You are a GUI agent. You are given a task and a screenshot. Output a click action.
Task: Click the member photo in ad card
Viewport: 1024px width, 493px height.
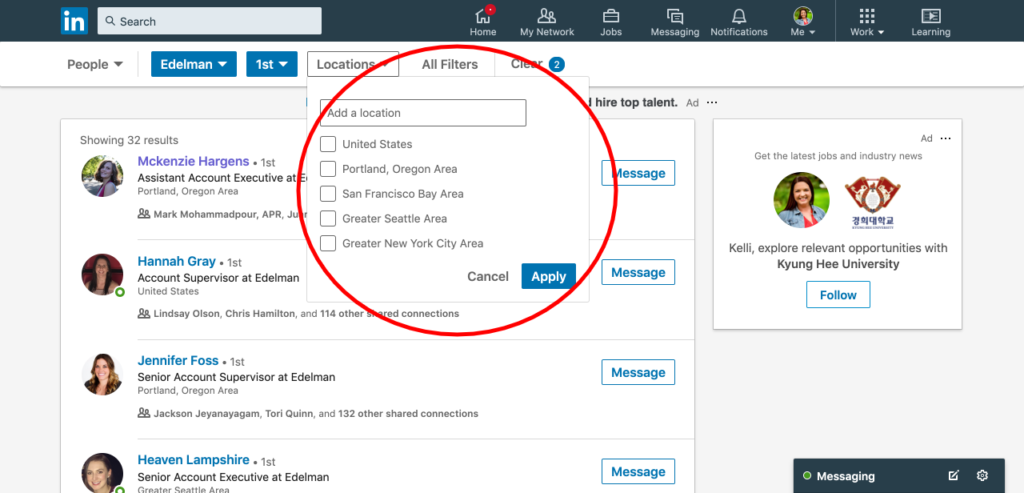pyautogui.click(x=801, y=200)
